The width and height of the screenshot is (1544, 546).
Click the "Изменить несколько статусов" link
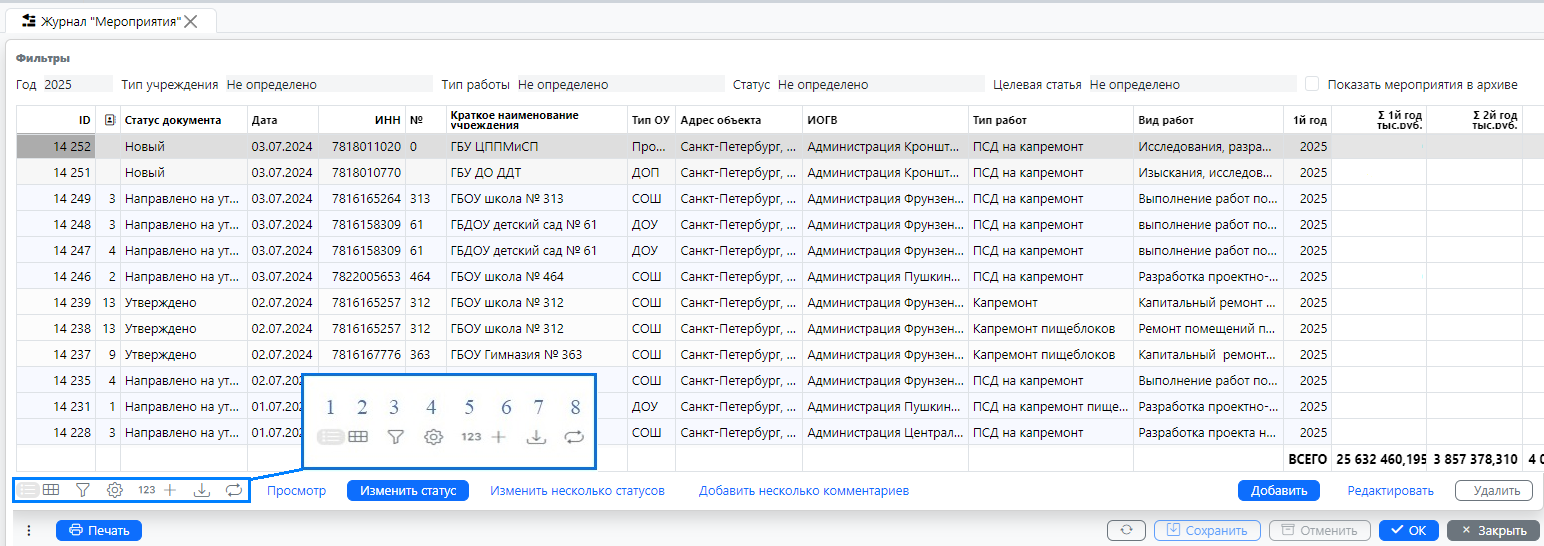[577, 491]
